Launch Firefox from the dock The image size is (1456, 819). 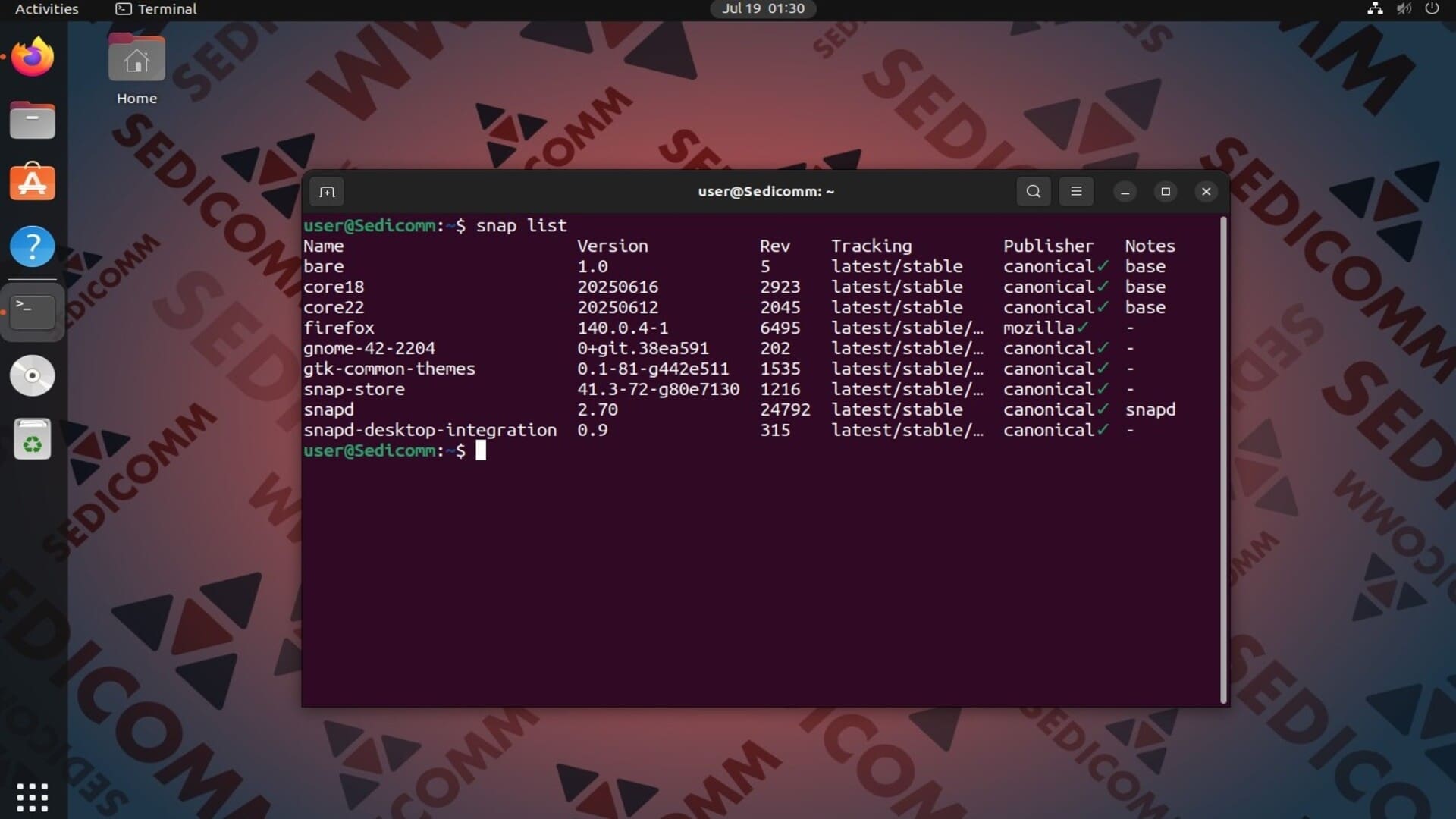(x=33, y=57)
